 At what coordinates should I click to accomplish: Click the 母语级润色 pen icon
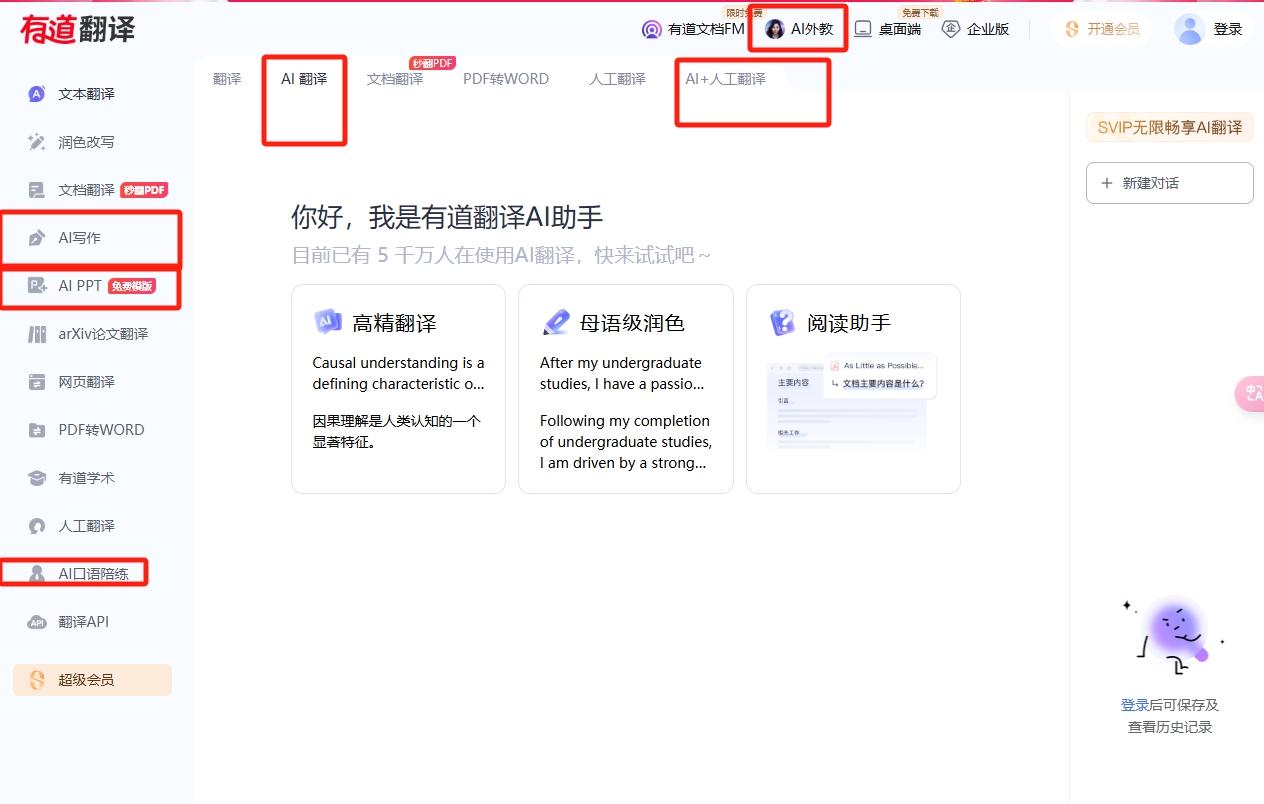point(556,322)
